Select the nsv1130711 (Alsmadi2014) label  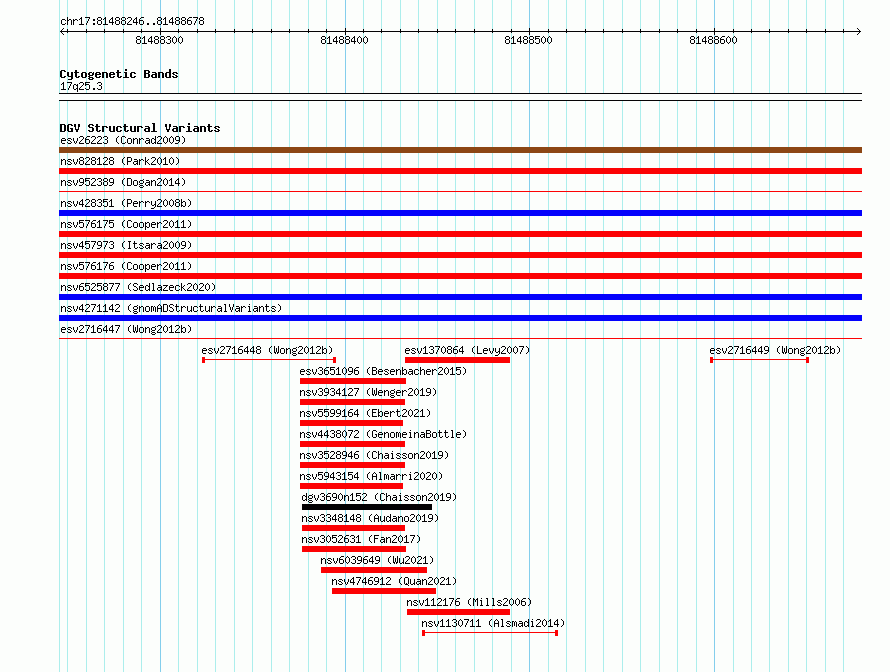493,623
